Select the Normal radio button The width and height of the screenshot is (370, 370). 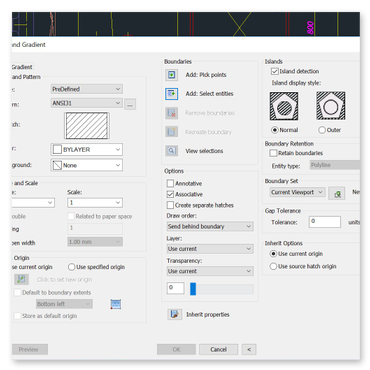click(x=275, y=130)
